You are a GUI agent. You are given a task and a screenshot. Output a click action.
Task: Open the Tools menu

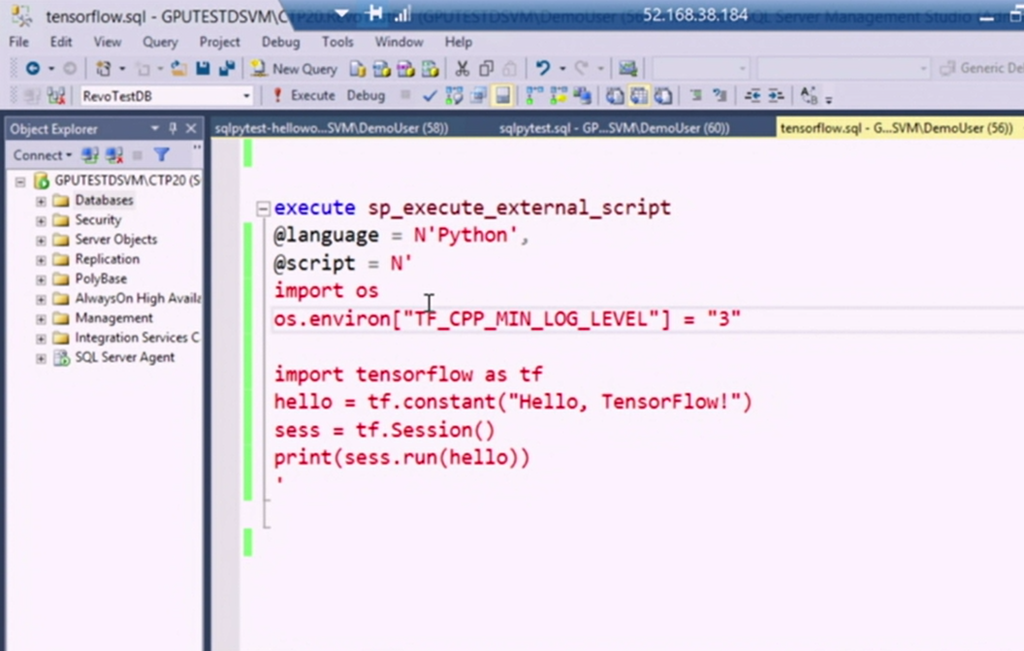click(337, 42)
